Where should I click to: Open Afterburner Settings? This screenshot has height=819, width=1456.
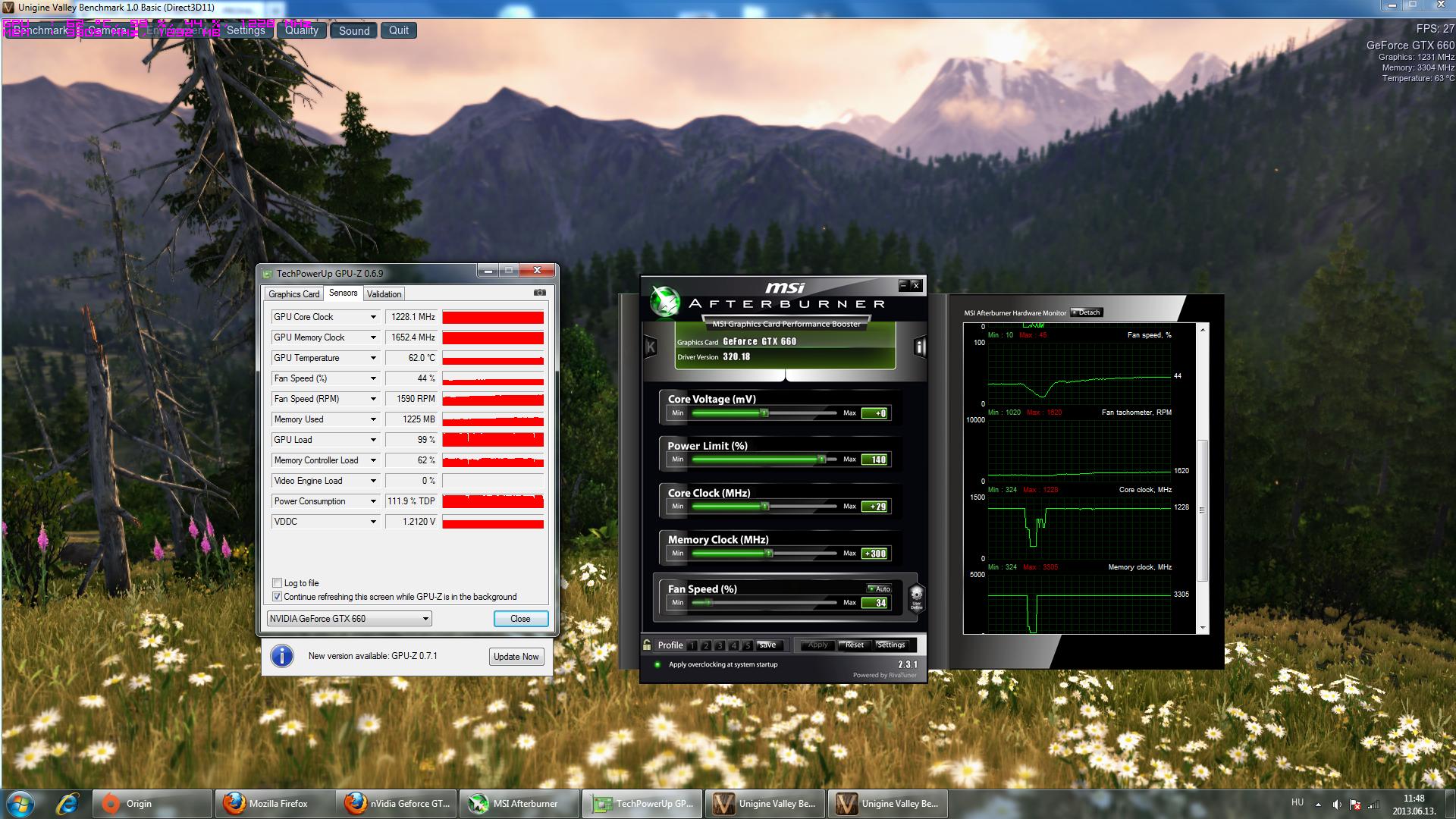[x=891, y=645]
